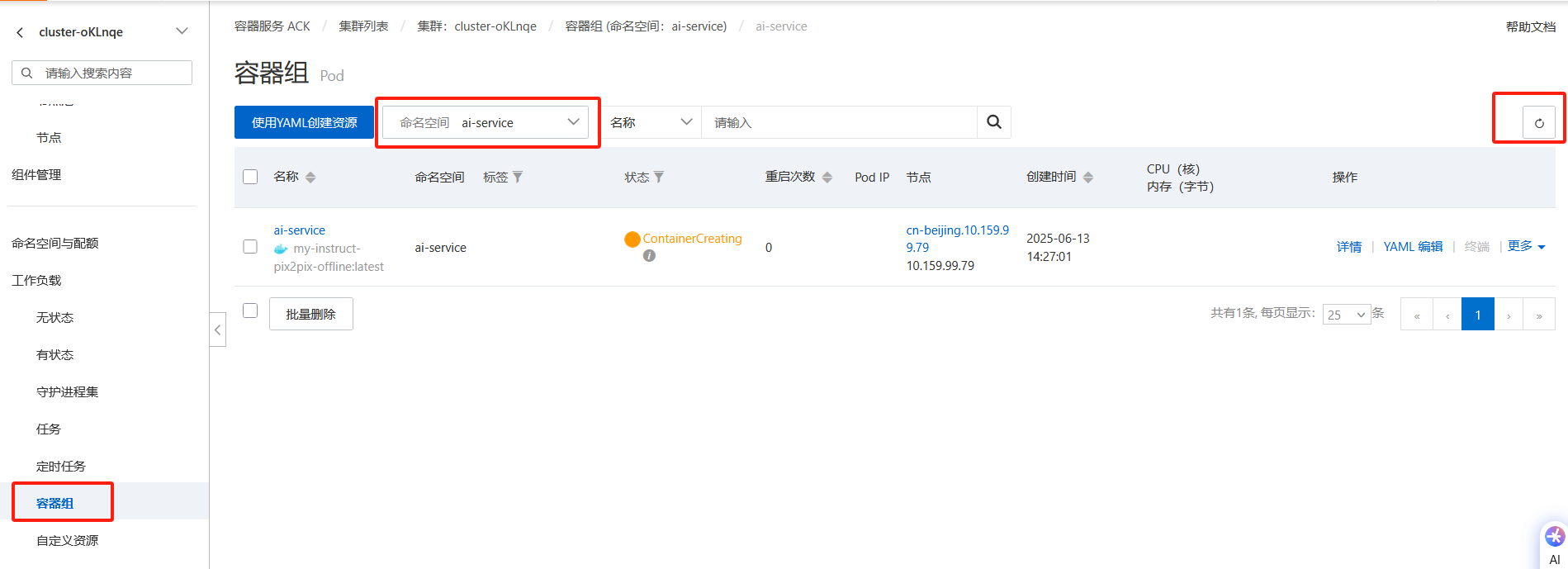Viewport: 1568px width, 569px height.
Task: Sort by 名称 column arrows
Action: tap(310, 178)
